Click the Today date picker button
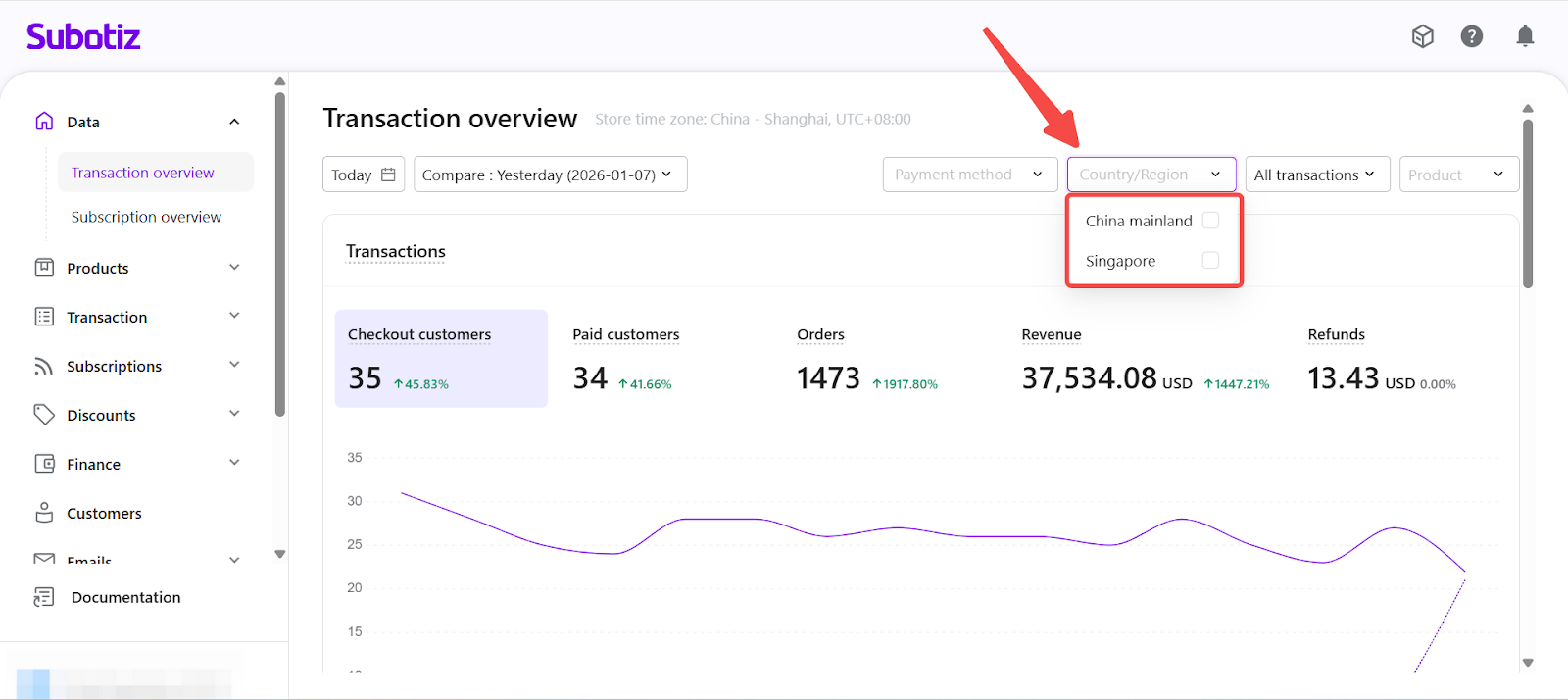1568x700 pixels. (363, 175)
